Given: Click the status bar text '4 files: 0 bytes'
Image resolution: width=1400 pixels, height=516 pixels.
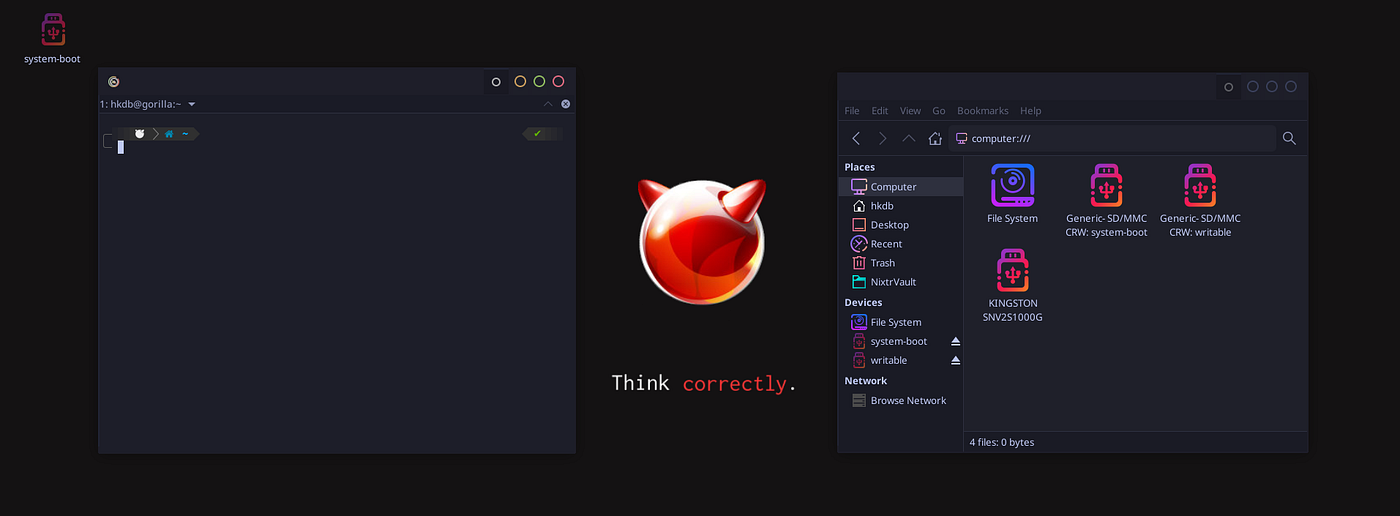Looking at the screenshot, I should coord(1001,442).
